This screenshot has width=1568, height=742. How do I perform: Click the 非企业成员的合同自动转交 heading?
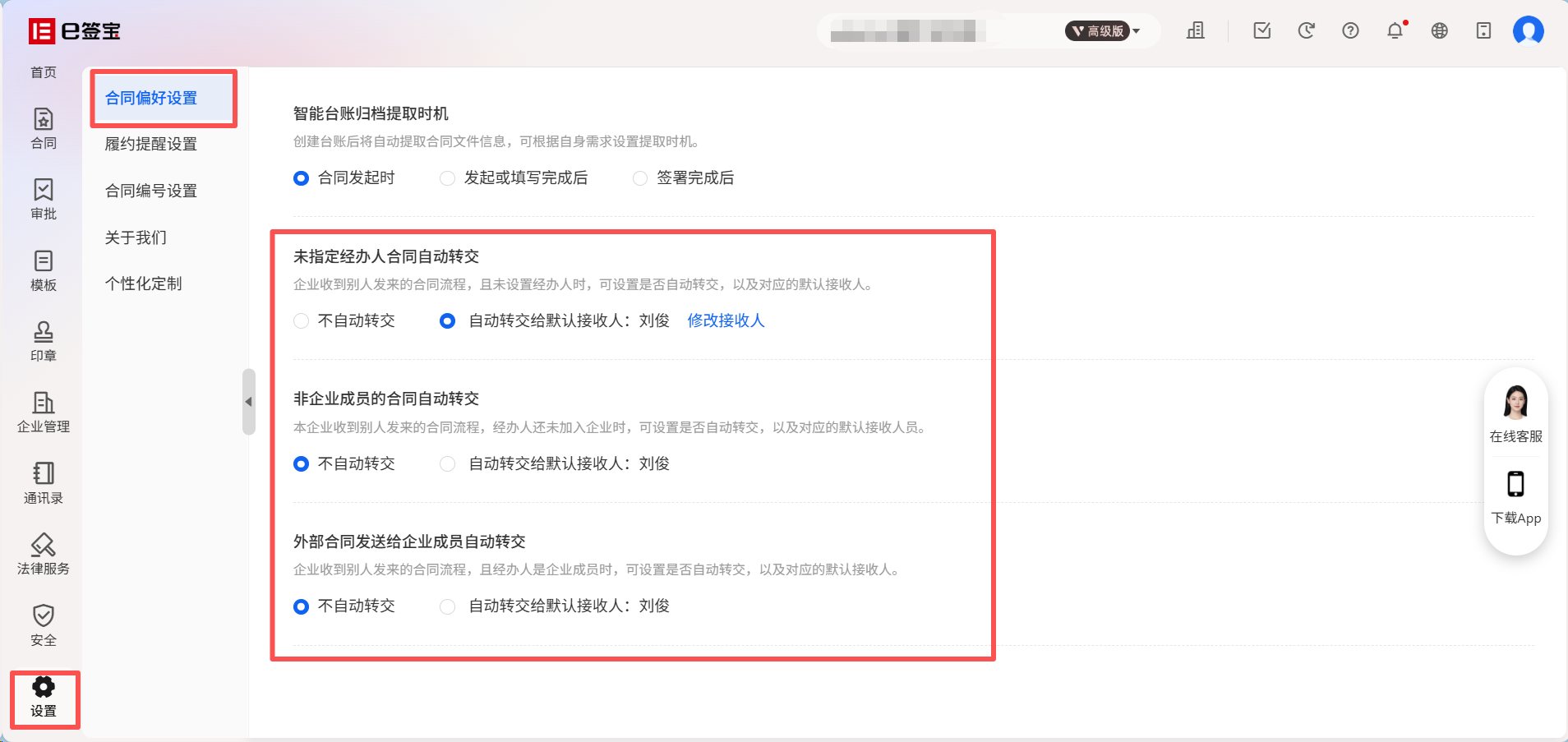coord(386,399)
